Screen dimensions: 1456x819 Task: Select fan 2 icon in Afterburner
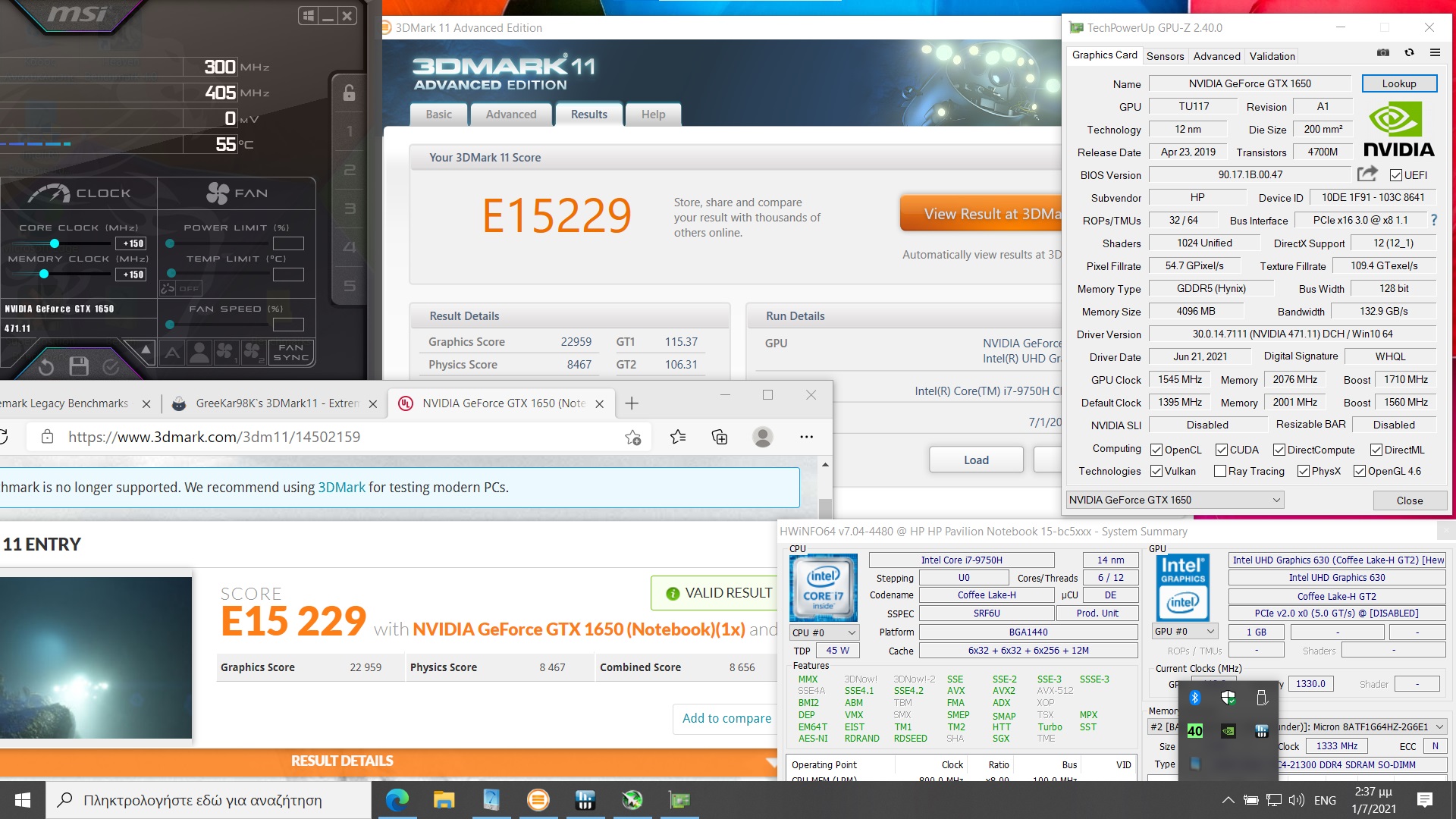point(253,351)
